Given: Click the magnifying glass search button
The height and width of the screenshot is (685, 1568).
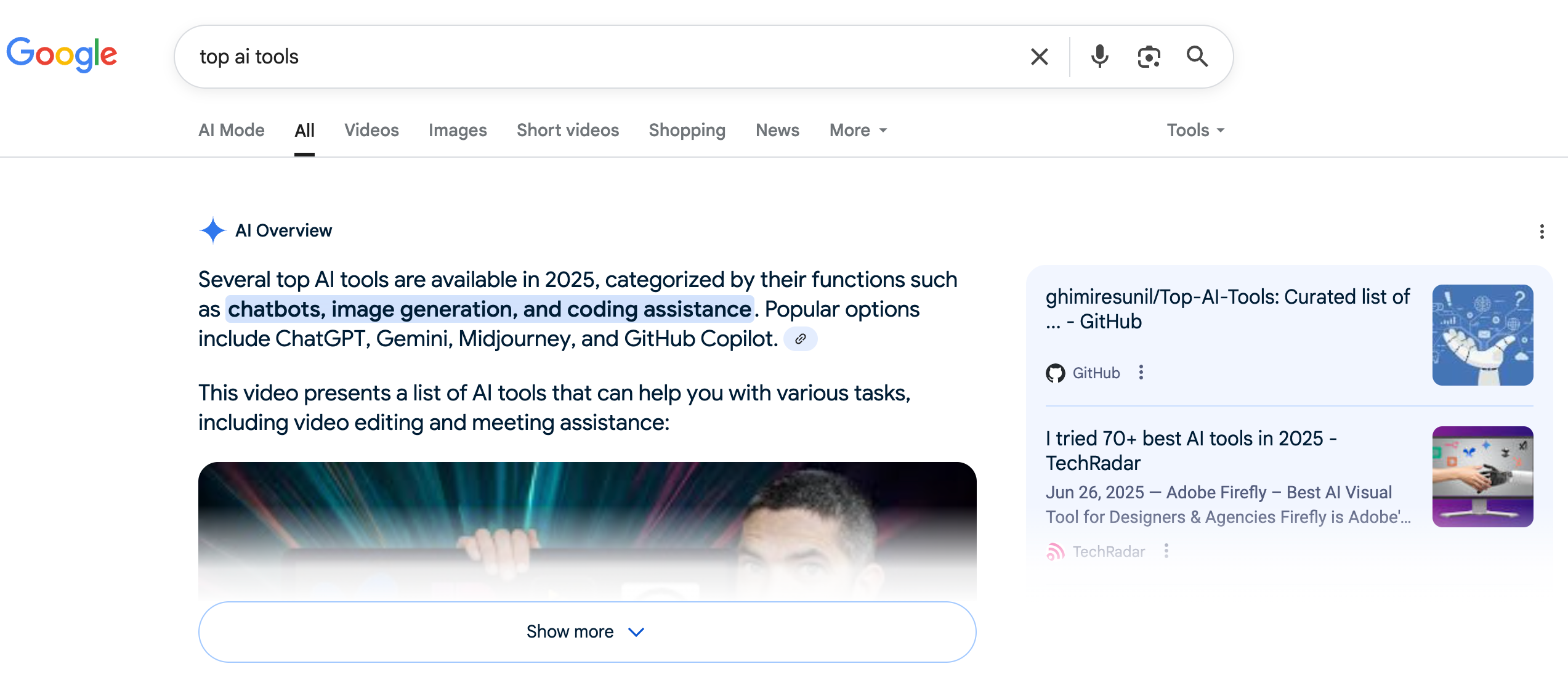Looking at the screenshot, I should 1197,57.
